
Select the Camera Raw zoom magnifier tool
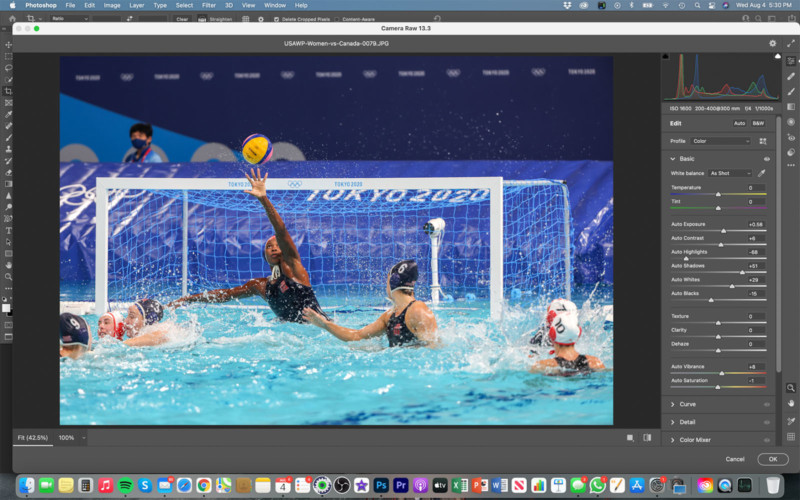click(791, 388)
